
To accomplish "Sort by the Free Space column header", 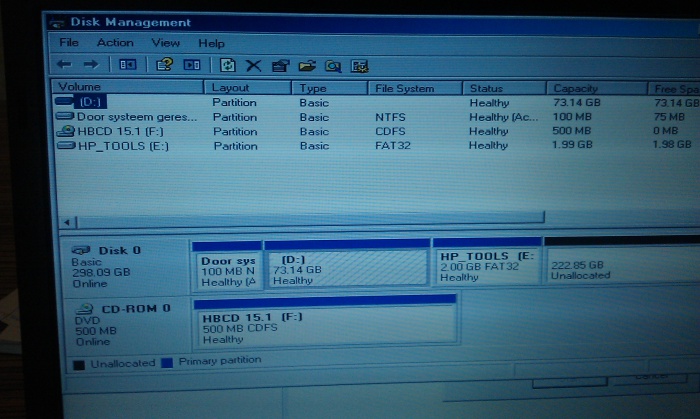I will coord(674,89).
